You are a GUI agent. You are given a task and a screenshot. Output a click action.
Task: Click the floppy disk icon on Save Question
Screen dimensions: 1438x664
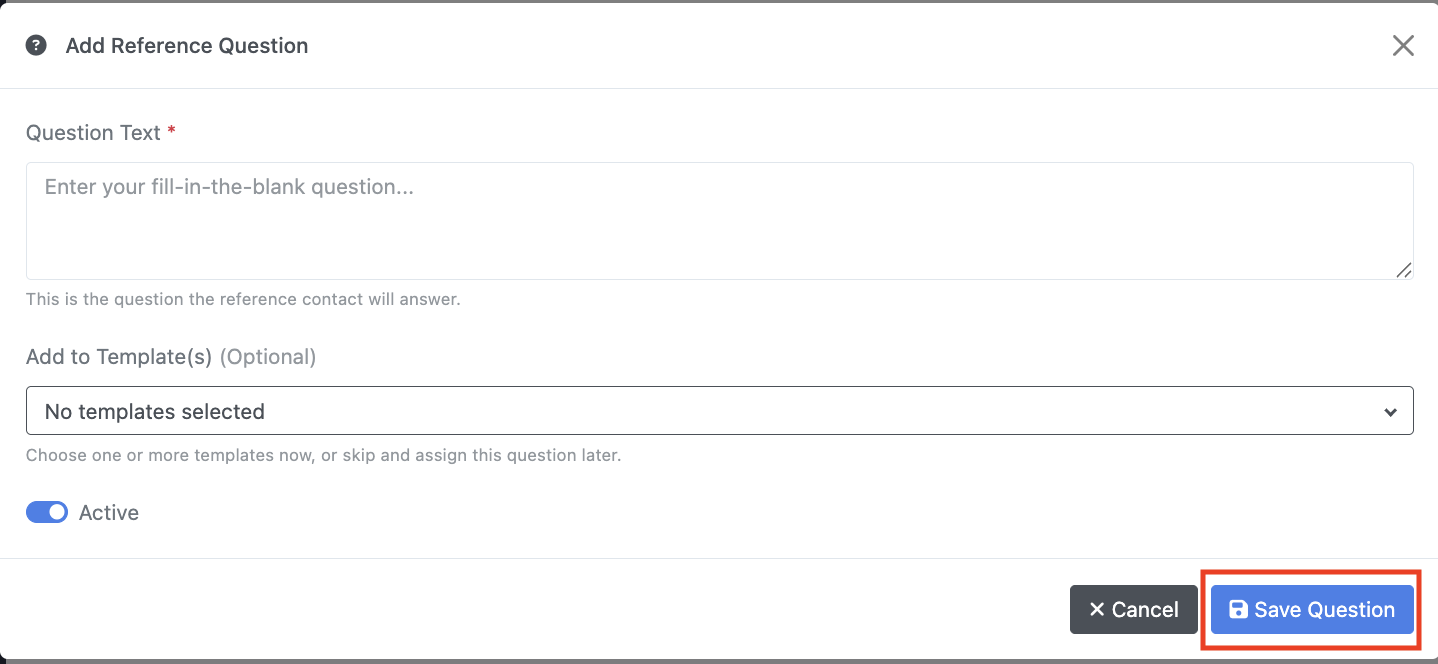pos(1238,610)
